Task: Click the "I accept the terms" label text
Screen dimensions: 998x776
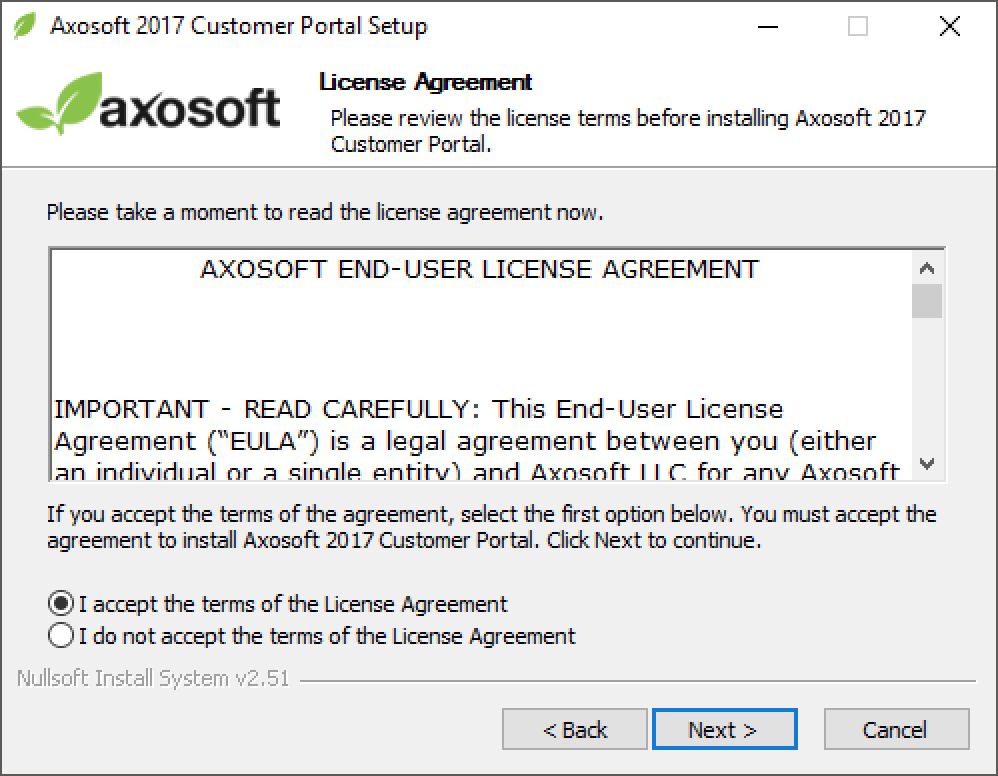Action: (x=293, y=603)
